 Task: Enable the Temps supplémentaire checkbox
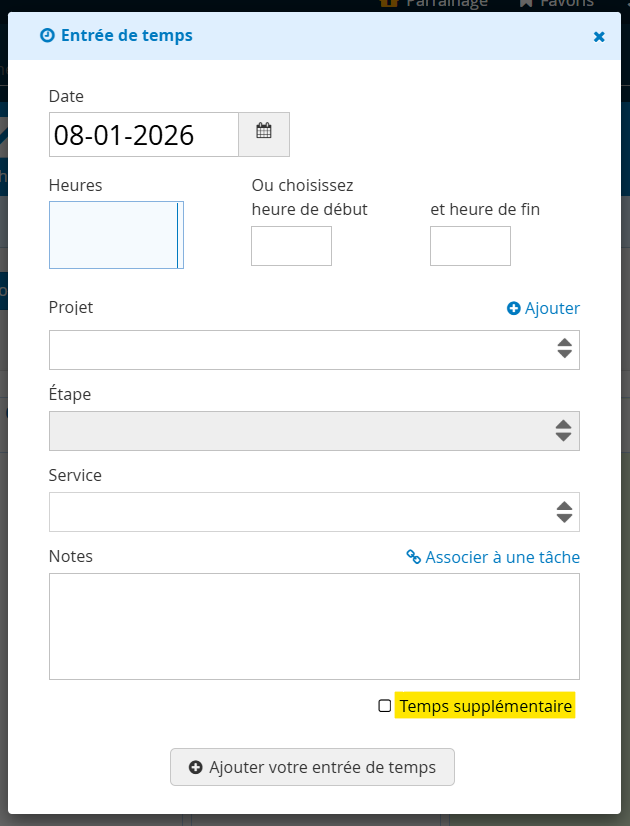(x=386, y=705)
